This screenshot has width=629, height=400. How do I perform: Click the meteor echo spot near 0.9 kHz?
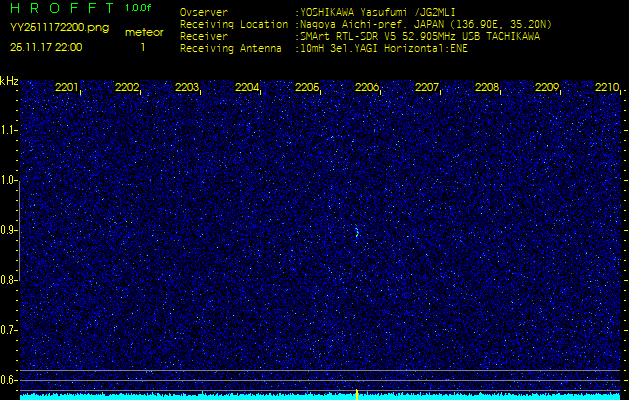[357, 232]
